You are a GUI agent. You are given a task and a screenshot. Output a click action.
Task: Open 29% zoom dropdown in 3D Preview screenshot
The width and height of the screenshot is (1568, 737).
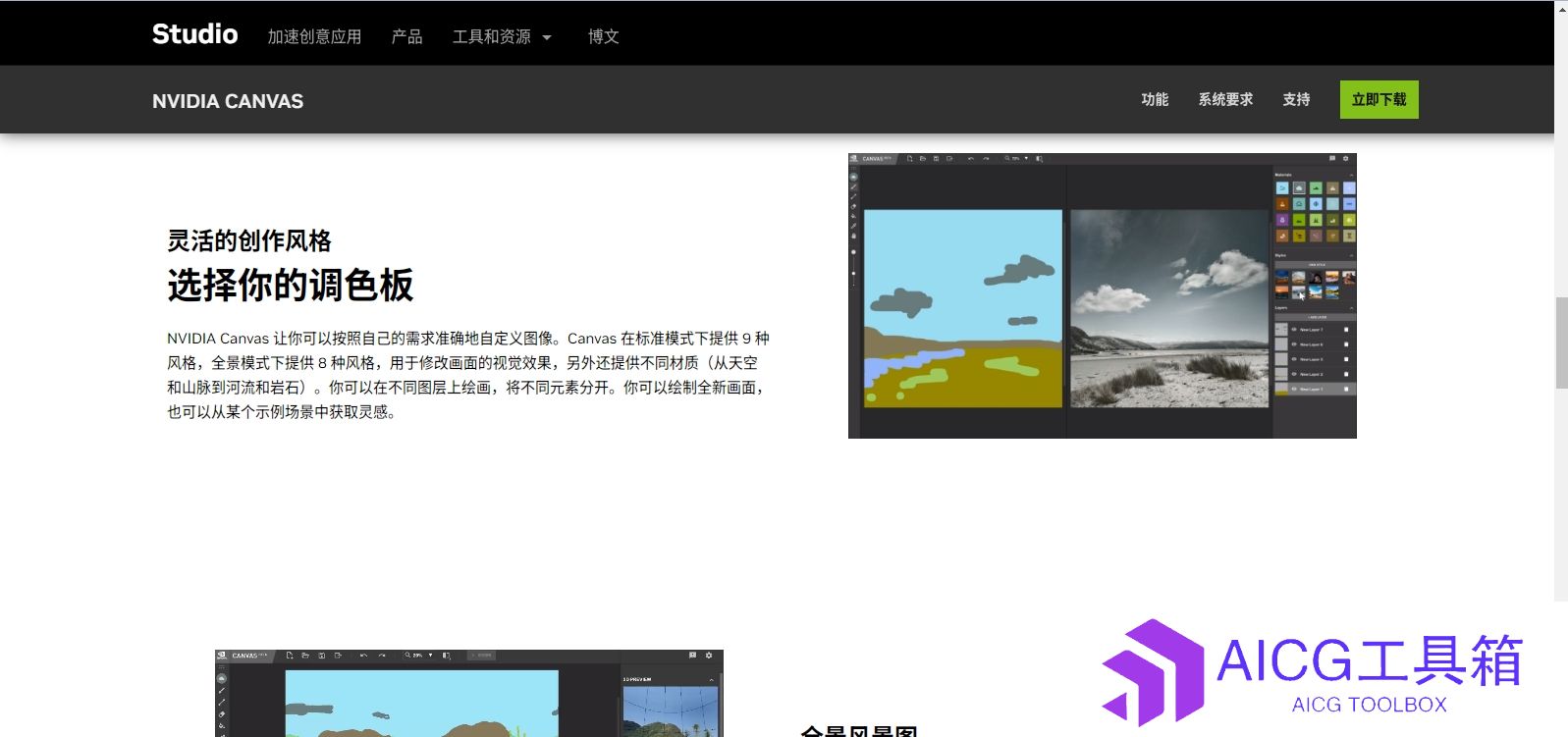click(430, 655)
